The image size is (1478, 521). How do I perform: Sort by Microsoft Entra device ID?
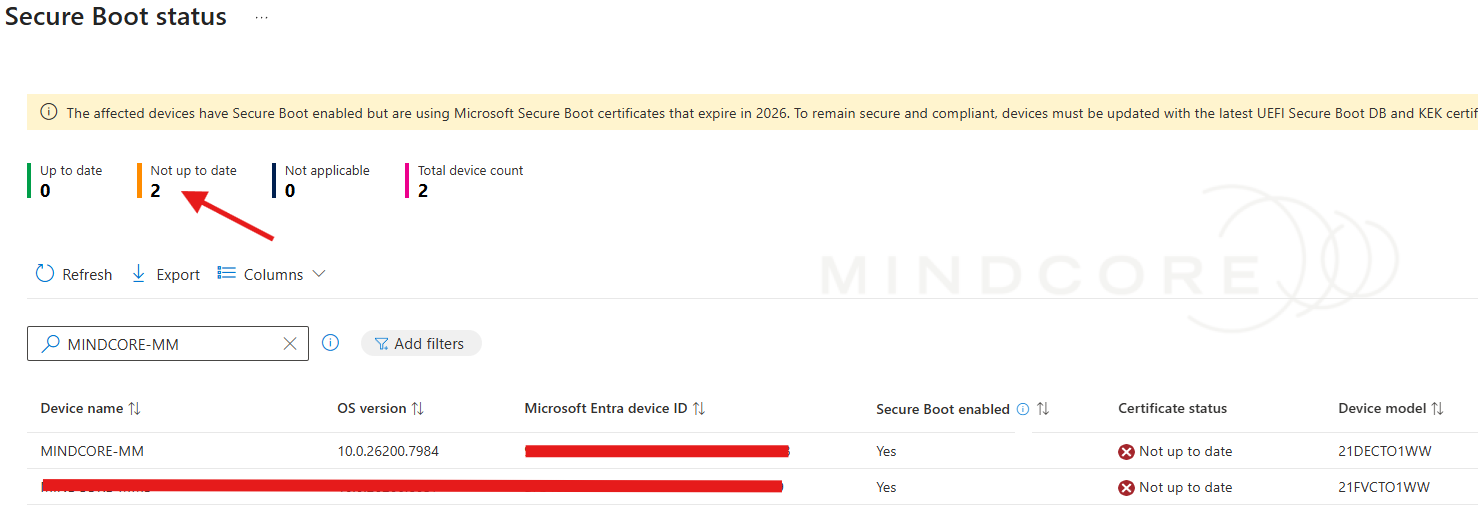point(699,409)
